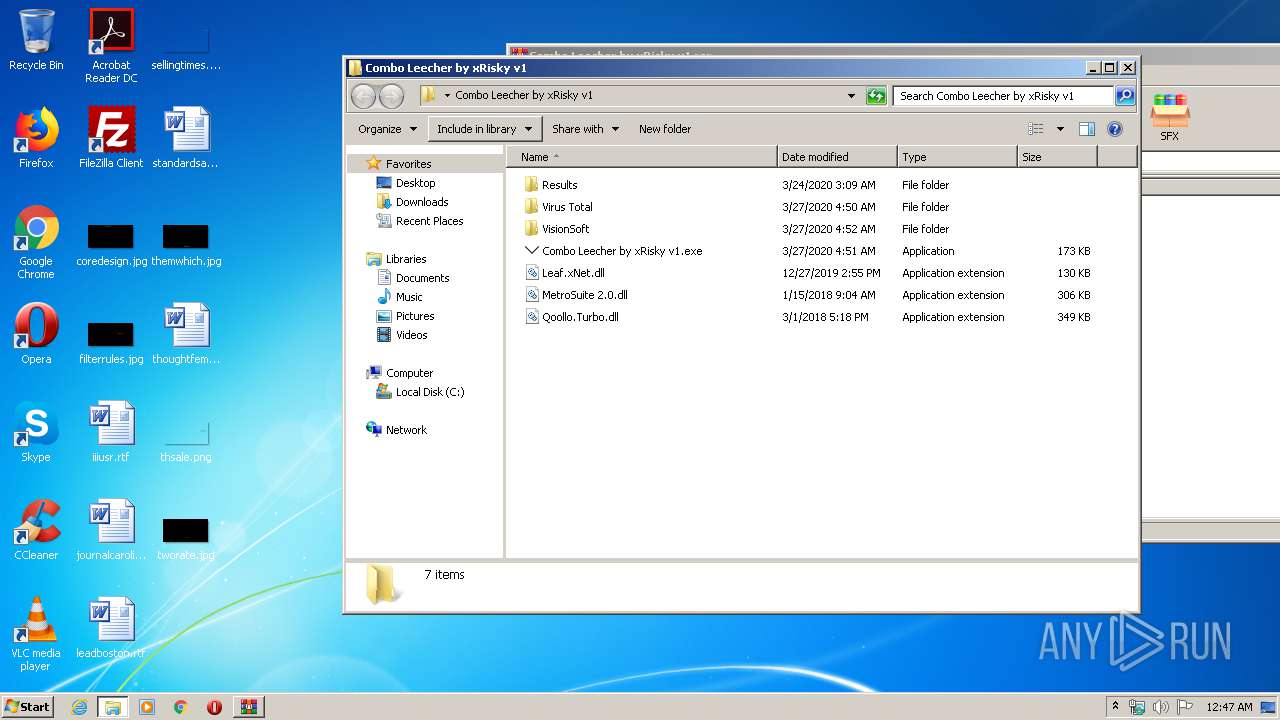
Task: Select filterrules.jpg on the desktop
Action: coord(111,344)
